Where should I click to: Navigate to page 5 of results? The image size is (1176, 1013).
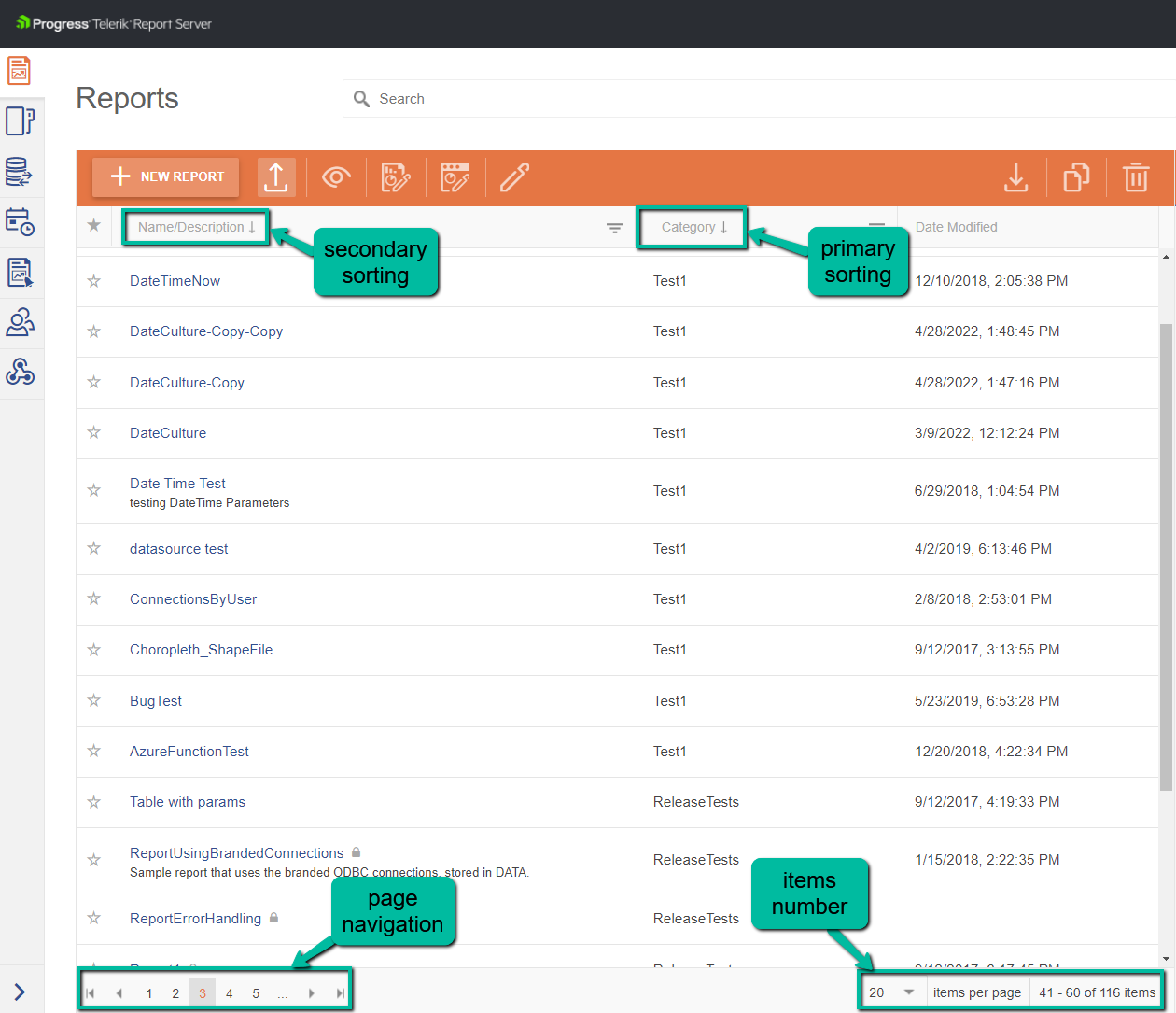click(256, 992)
